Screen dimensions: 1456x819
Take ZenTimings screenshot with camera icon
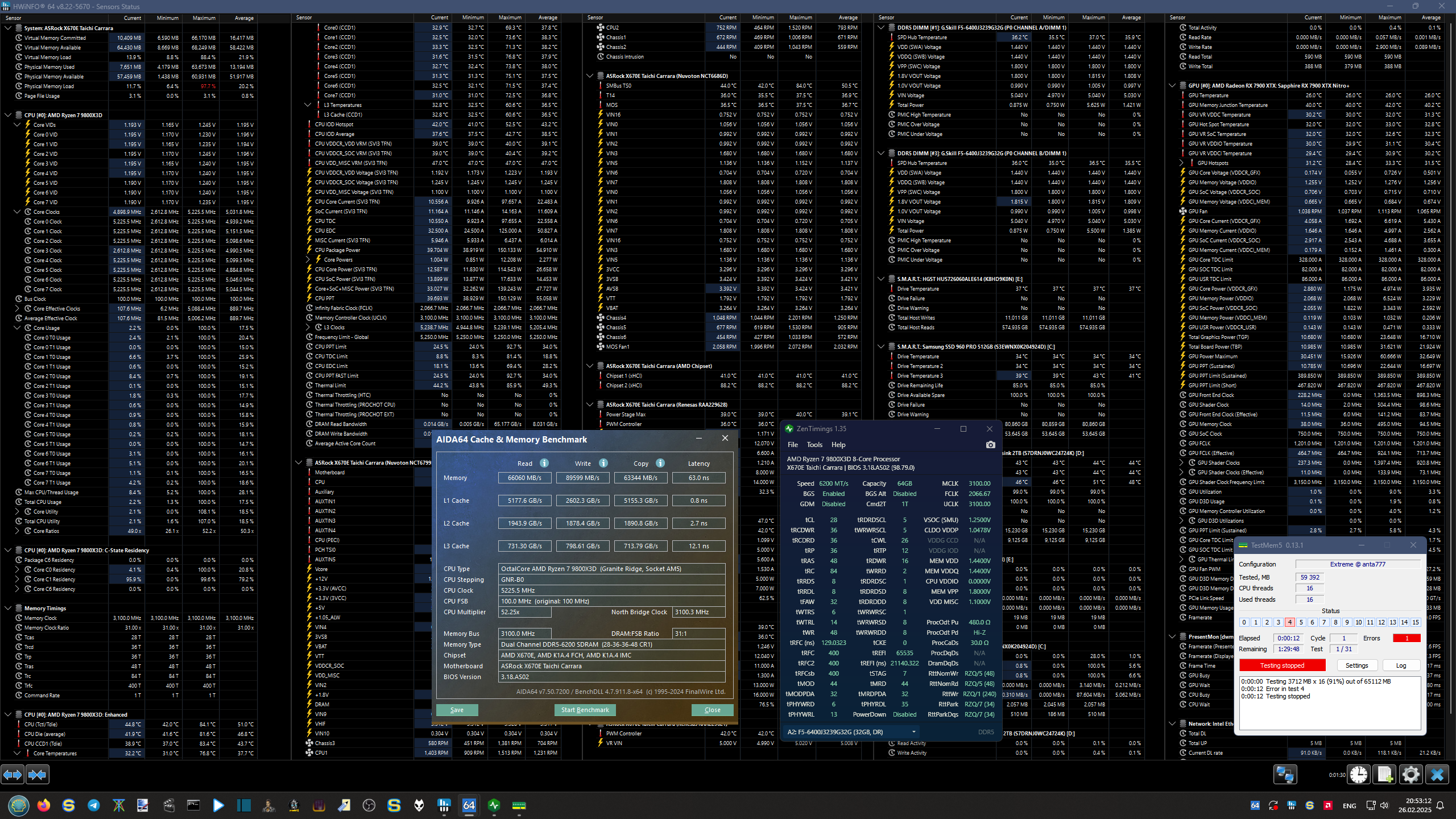[990, 445]
